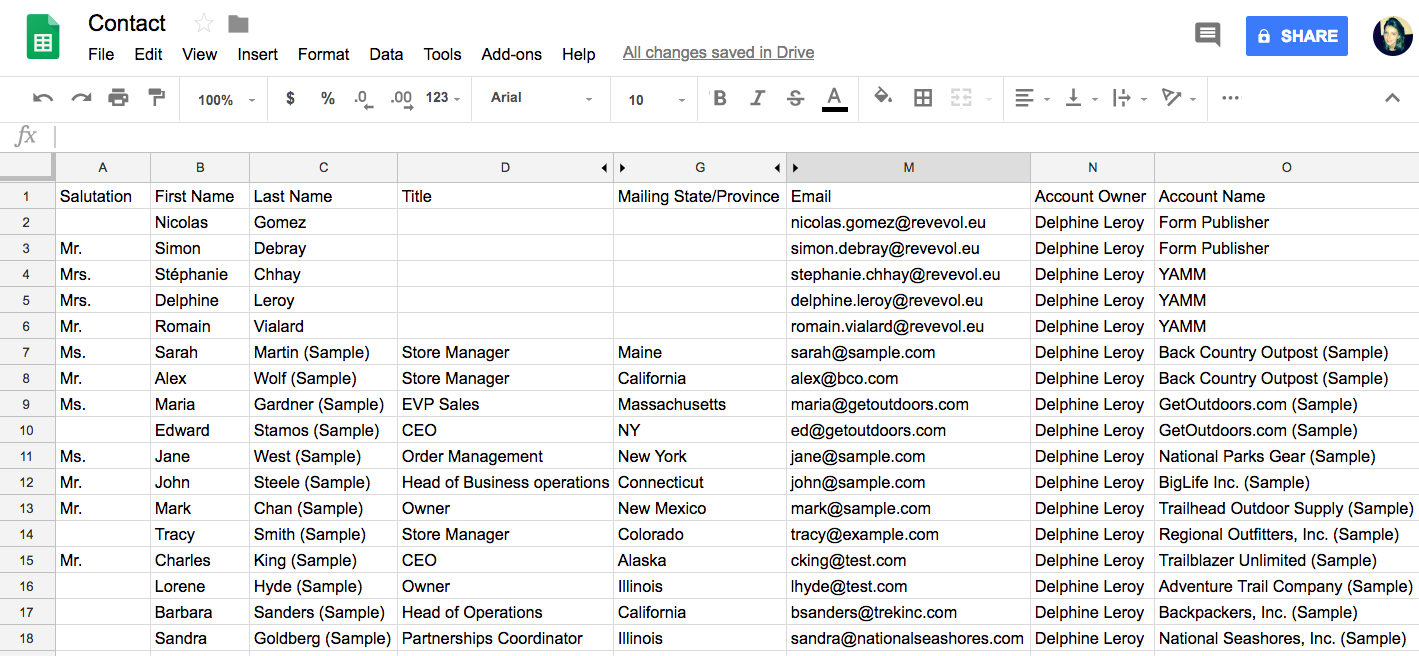1419x656 pixels.
Task: Click the Contact document title
Action: click(127, 23)
